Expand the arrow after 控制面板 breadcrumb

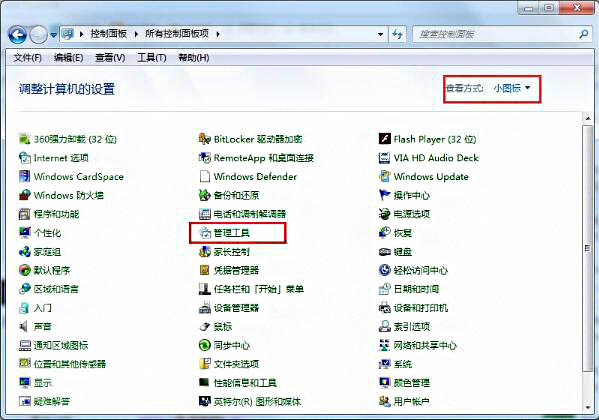136,34
